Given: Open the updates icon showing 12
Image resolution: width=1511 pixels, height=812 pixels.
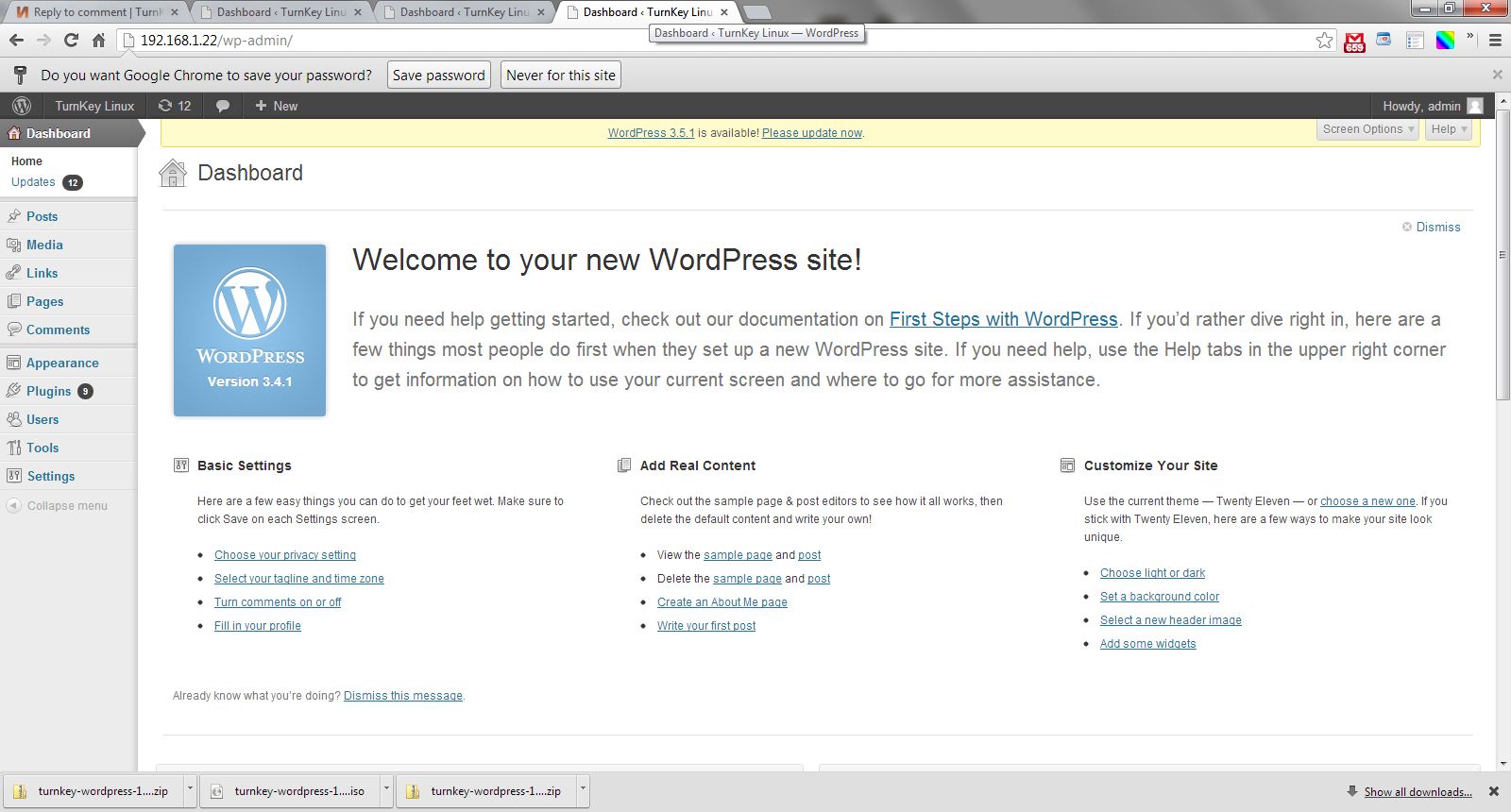Looking at the screenshot, I should 175,106.
